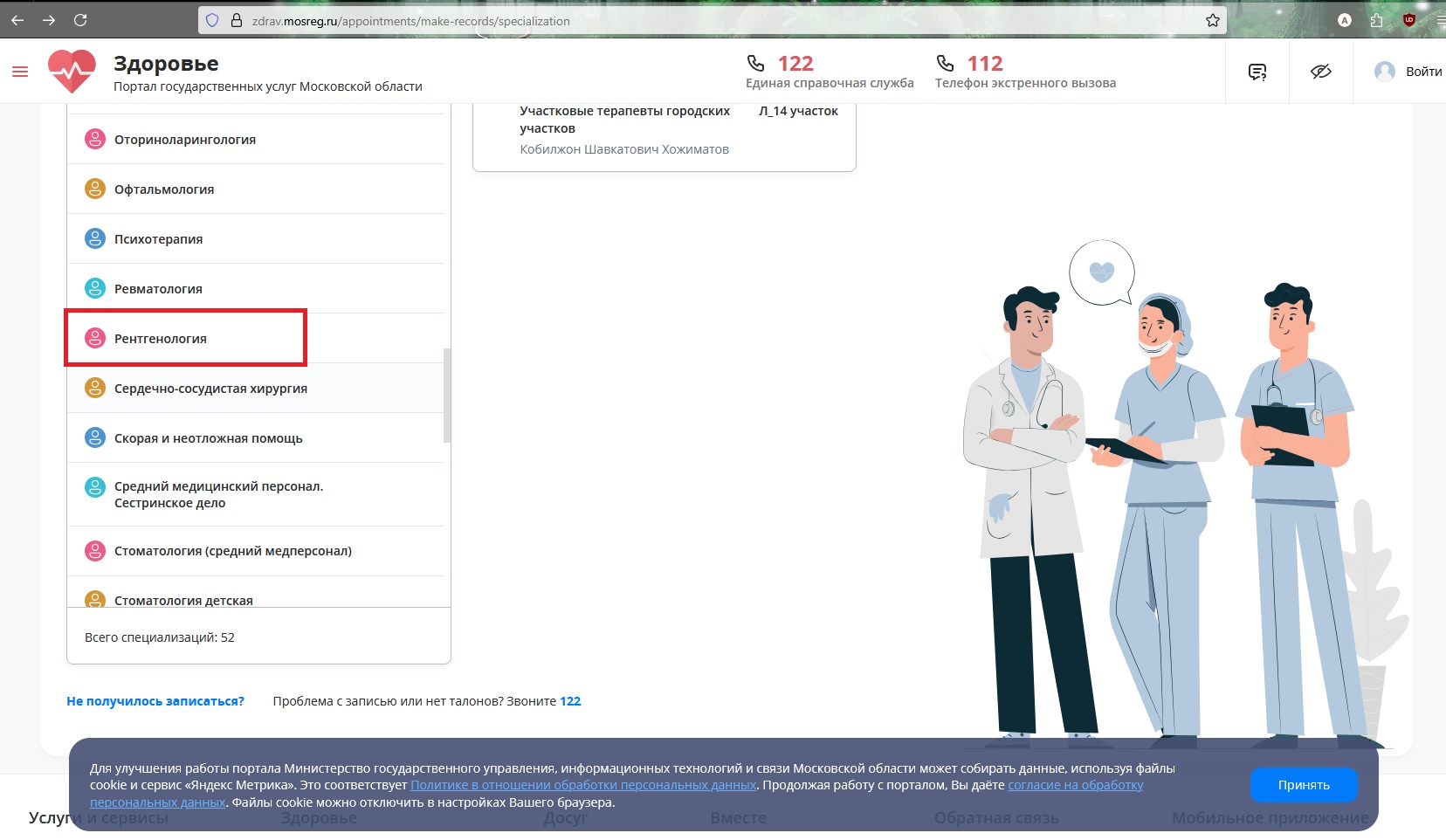
Task: Click the Войти user avatar icon
Action: click(1384, 72)
